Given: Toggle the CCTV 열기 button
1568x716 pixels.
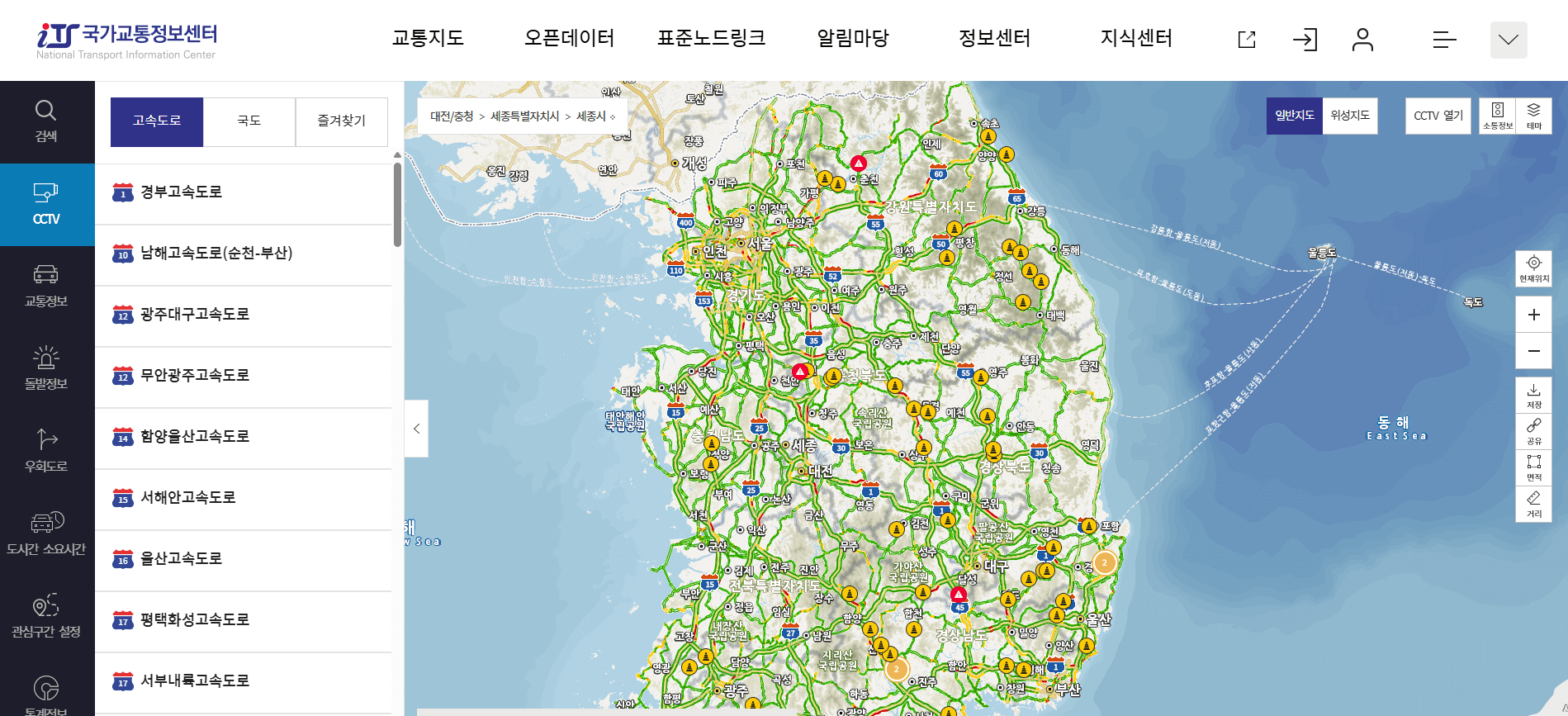Looking at the screenshot, I should point(1438,116).
